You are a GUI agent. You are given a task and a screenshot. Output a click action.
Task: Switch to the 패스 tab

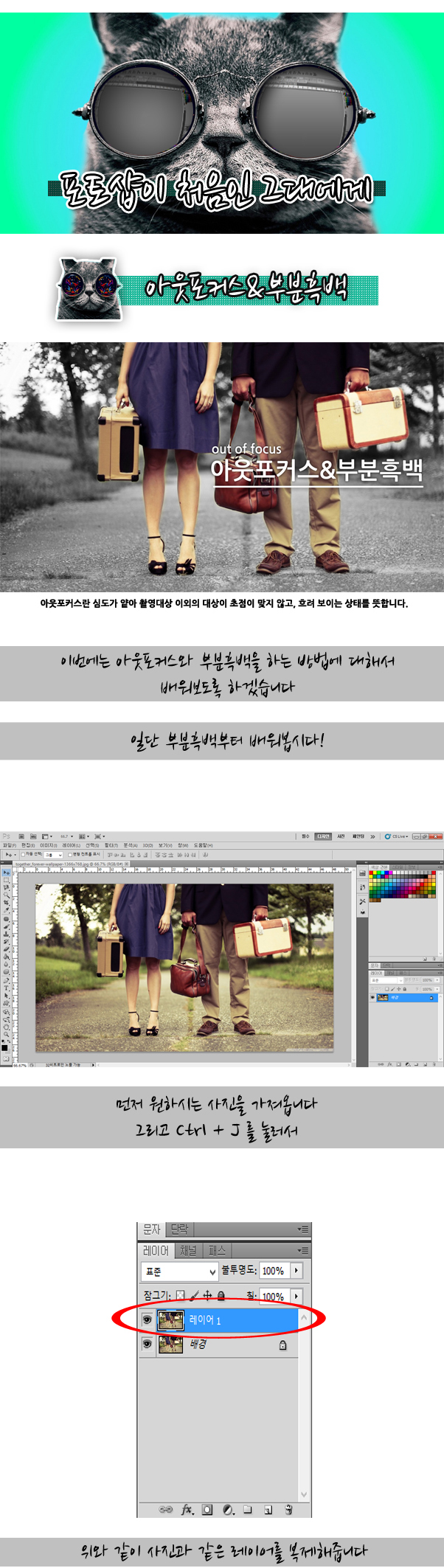coord(217,1250)
